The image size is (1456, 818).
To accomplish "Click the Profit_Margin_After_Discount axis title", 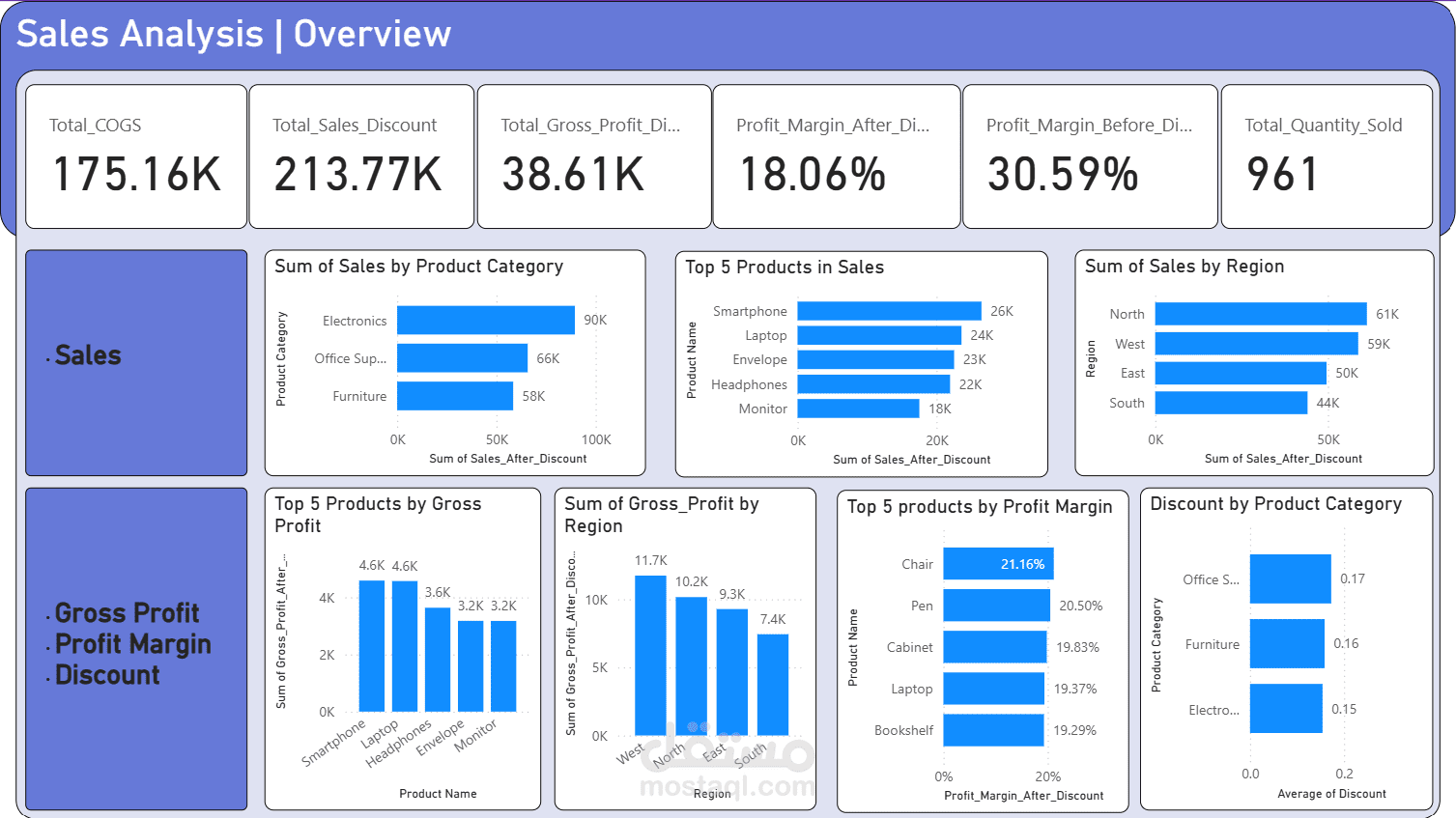I will (x=1023, y=796).
